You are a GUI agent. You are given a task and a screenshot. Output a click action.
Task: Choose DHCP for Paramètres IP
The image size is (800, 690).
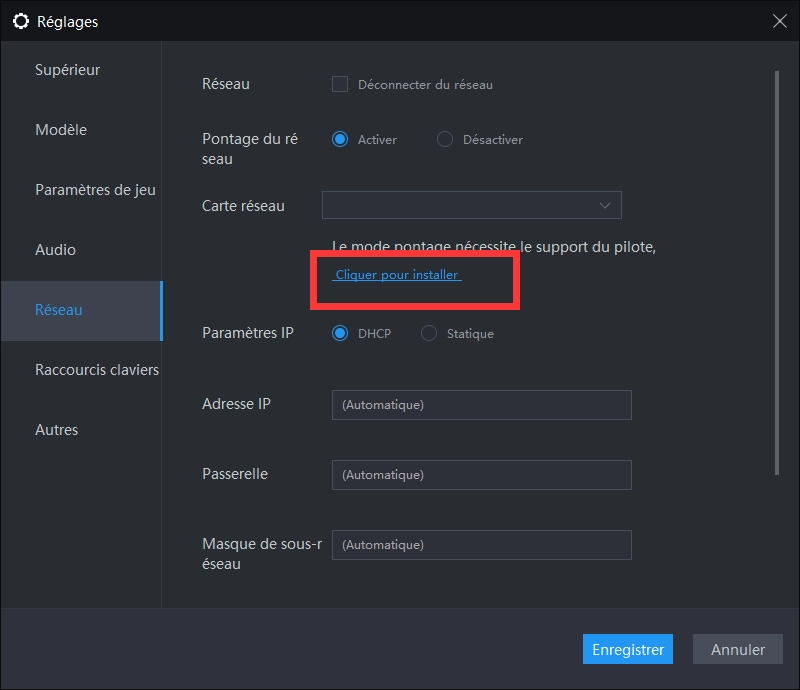(340, 333)
